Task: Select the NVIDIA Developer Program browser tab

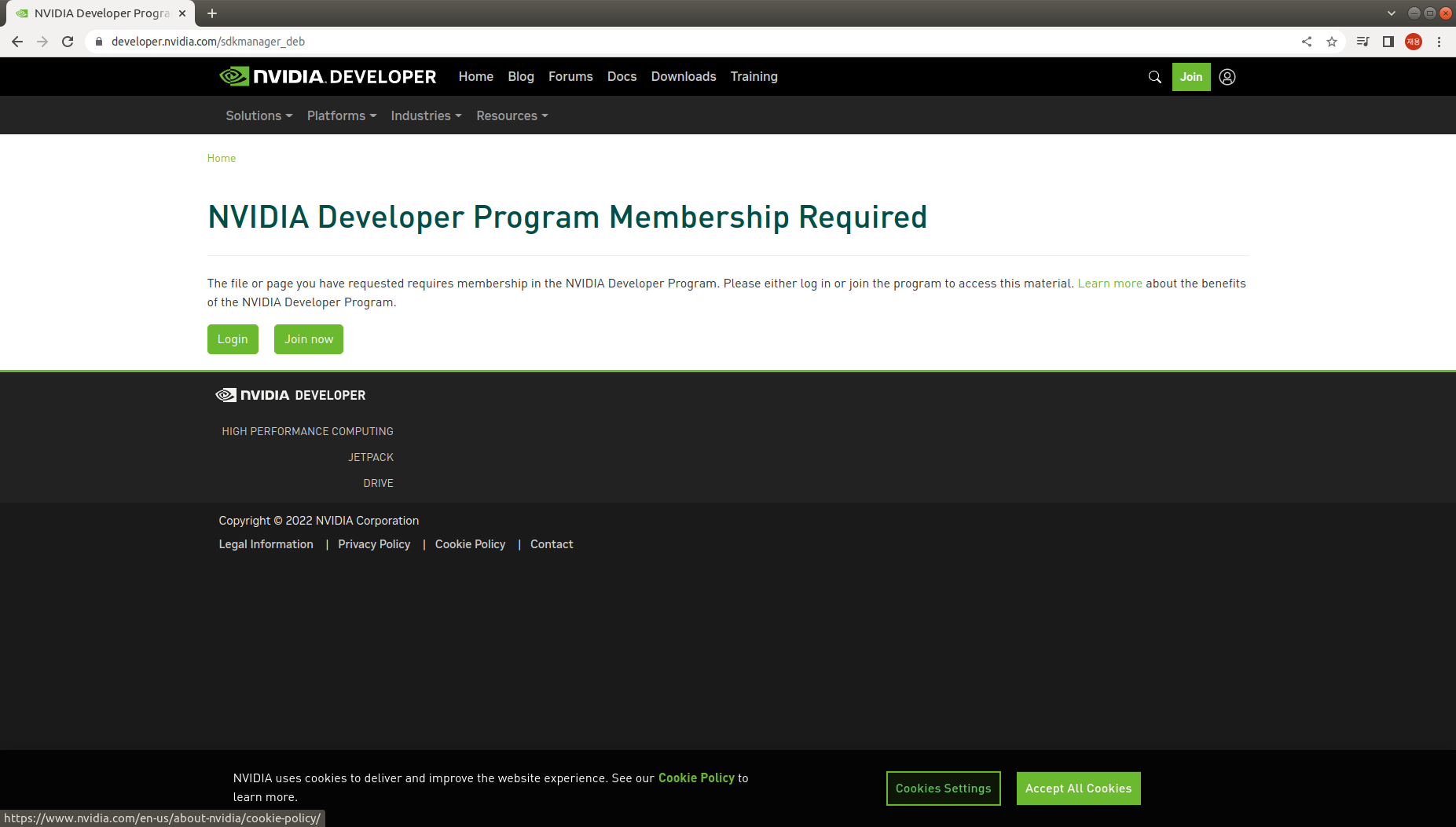Action: [101, 13]
